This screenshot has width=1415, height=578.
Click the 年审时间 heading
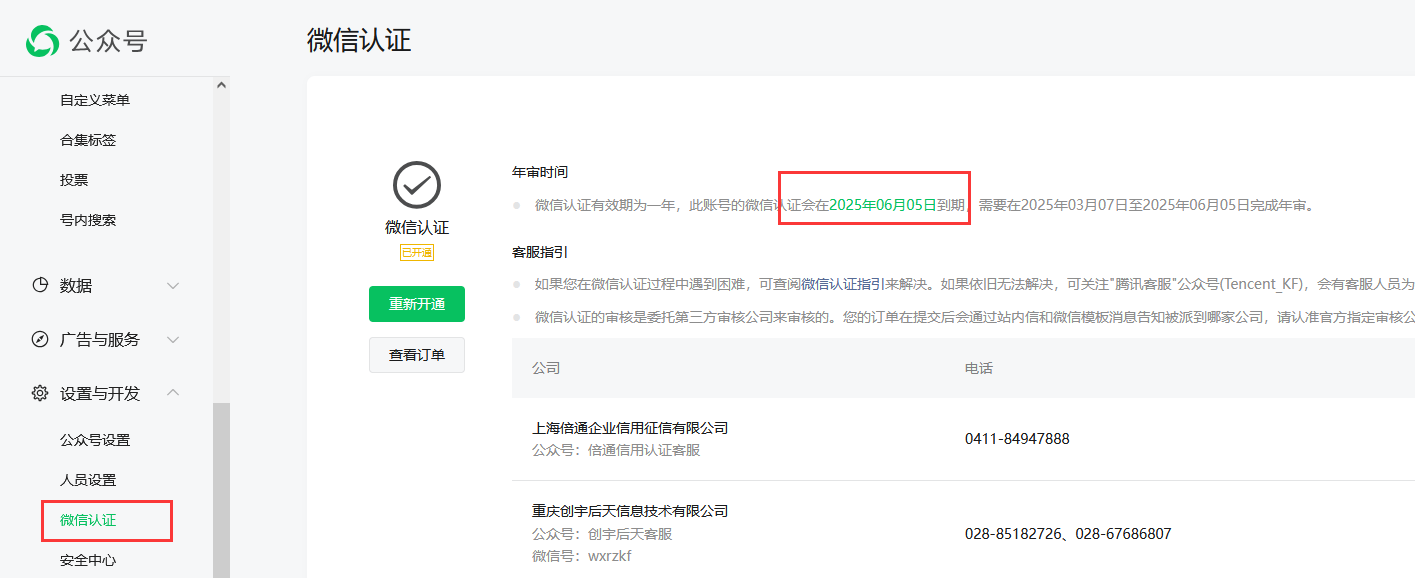540,173
